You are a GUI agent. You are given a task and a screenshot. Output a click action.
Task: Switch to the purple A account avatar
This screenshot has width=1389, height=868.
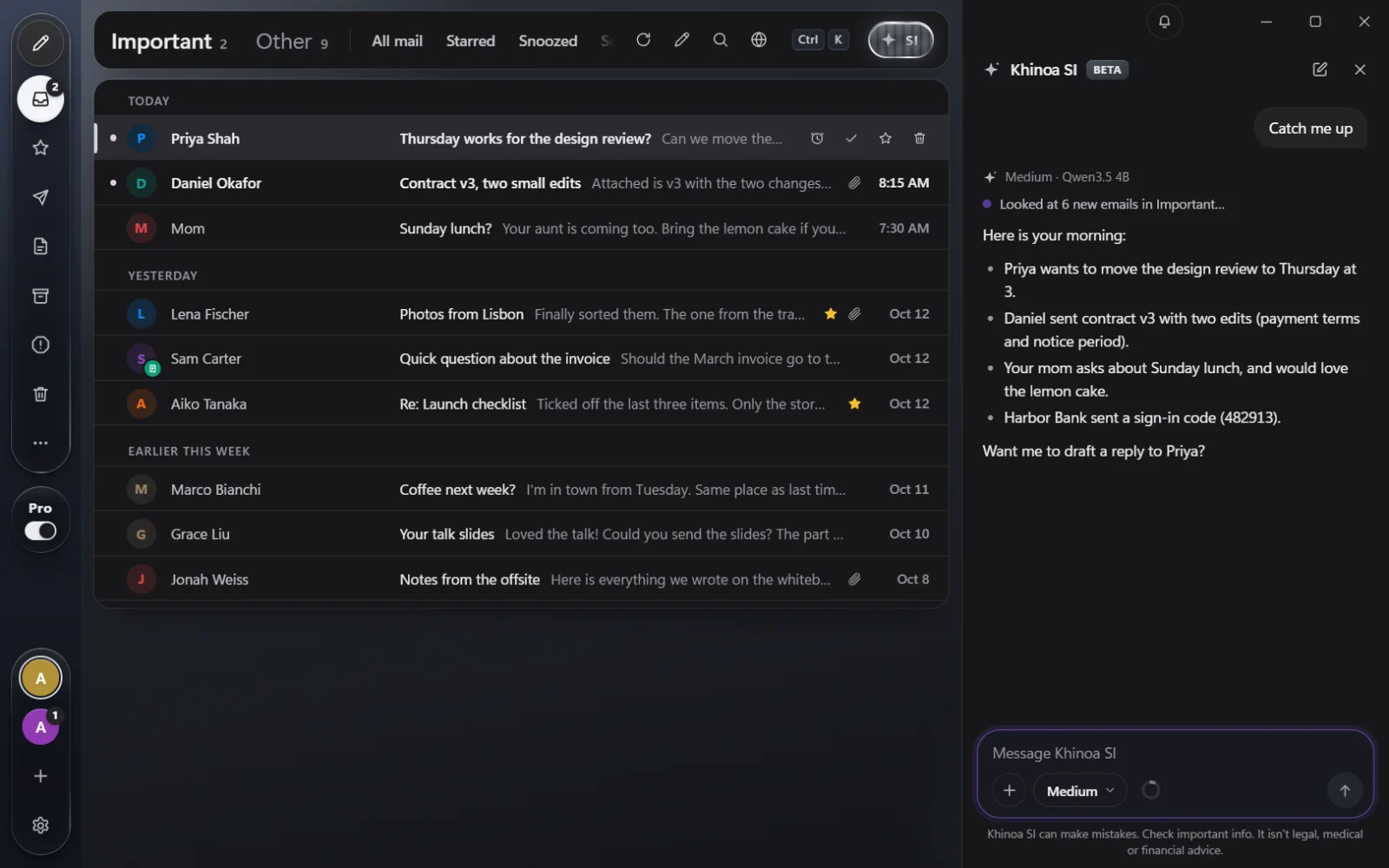pyautogui.click(x=41, y=727)
